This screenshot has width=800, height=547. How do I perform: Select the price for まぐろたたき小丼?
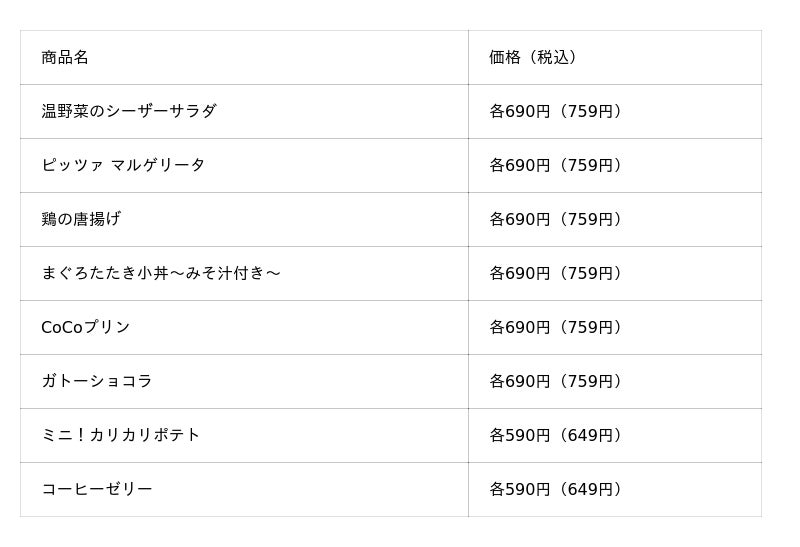557,273
